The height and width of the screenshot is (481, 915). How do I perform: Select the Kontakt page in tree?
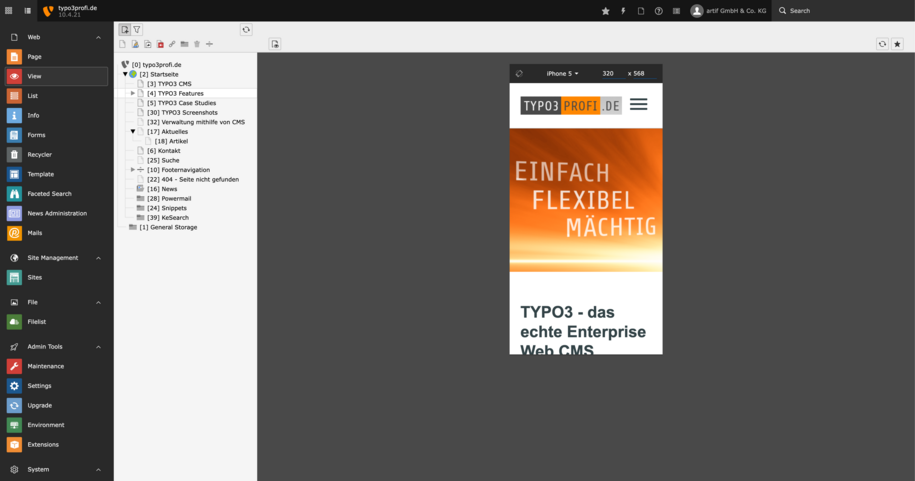tap(164, 151)
